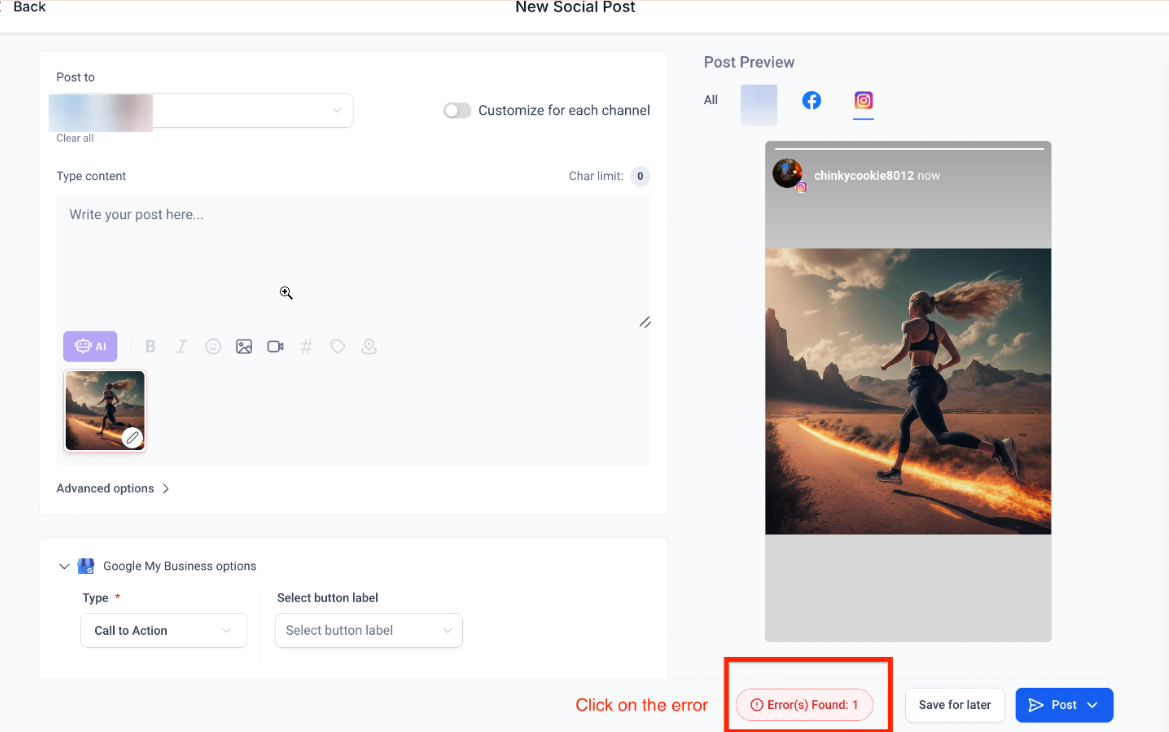Image resolution: width=1169 pixels, height=732 pixels.
Task: Enable Customize for each channel toggle
Action: pos(457,111)
